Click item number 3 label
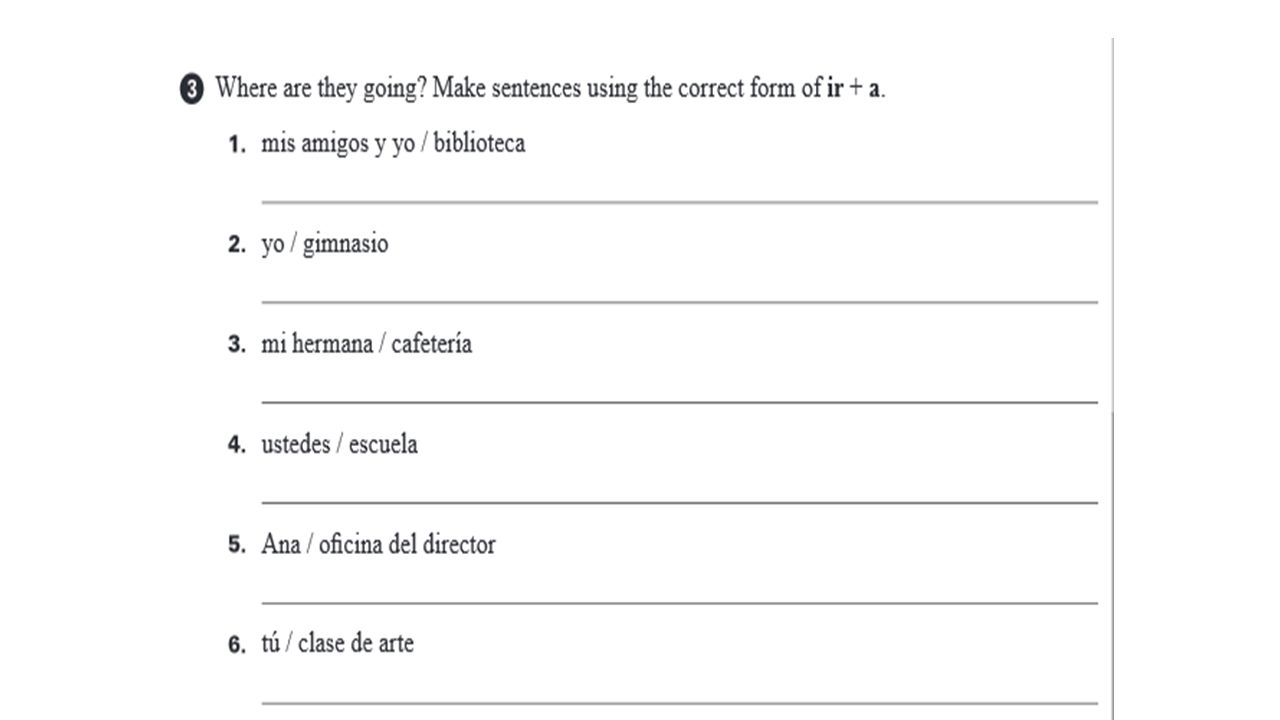The image size is (1280, 720). coord(236,345)
